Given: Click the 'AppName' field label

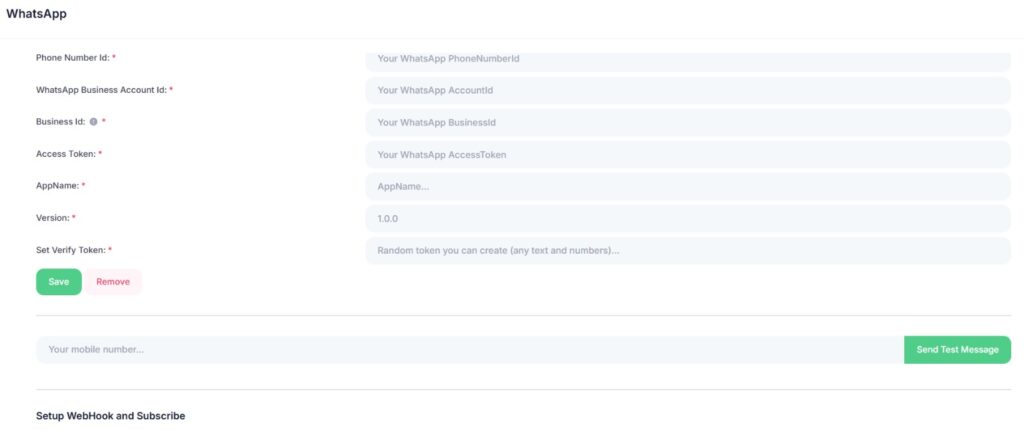Looking at the screenshot, I should (x=57, y=186).
